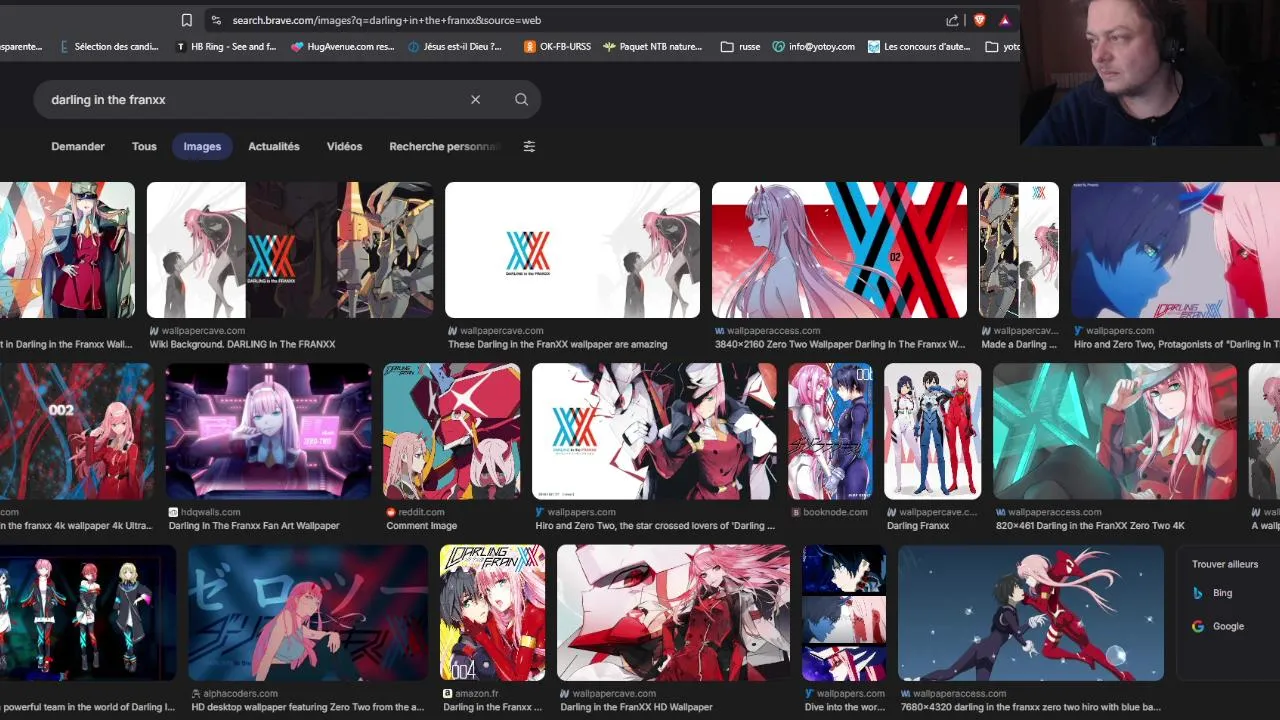Open the white Darling in the FranXX logo wallpaper

click(x=572, y=250)
